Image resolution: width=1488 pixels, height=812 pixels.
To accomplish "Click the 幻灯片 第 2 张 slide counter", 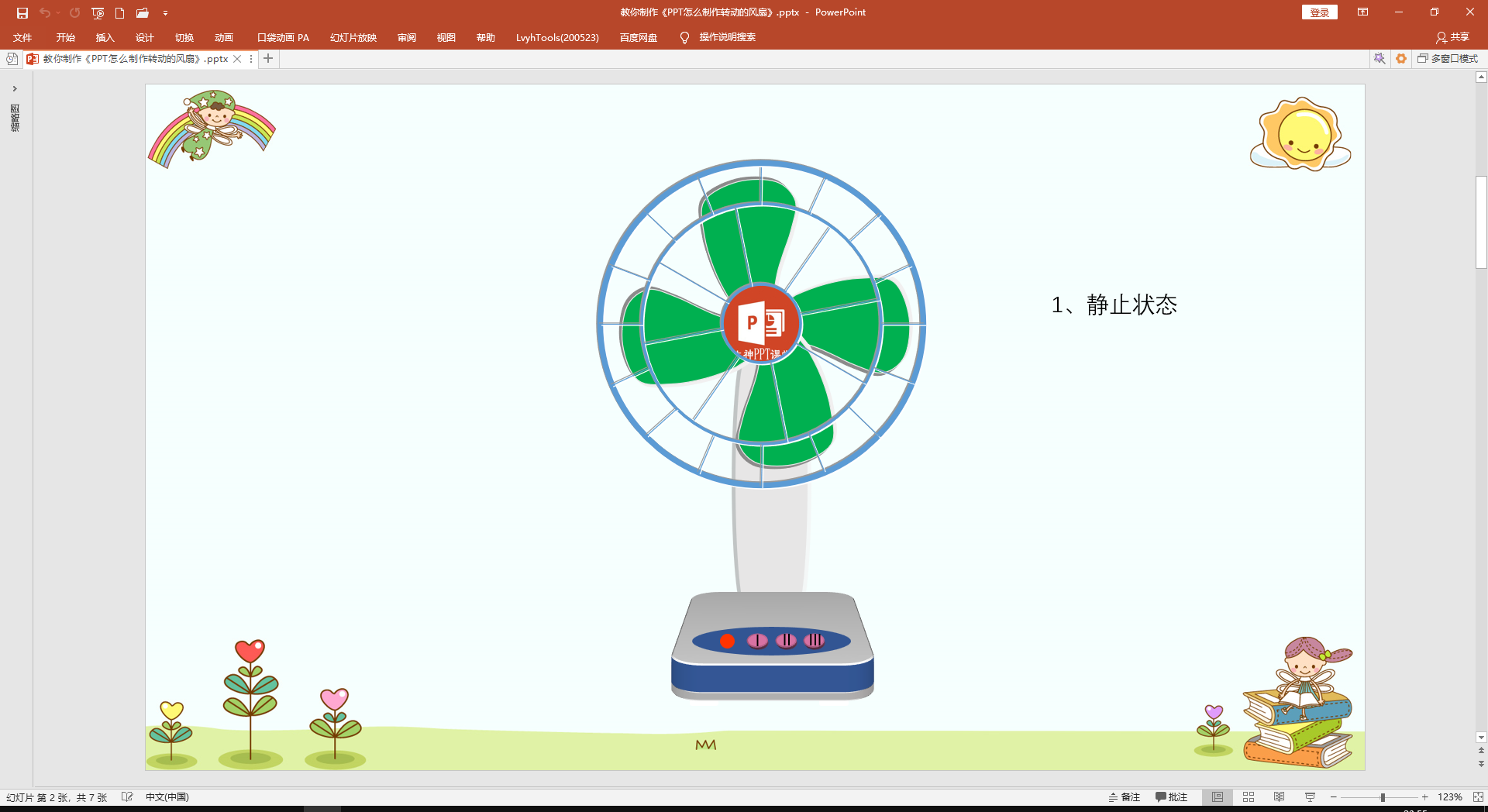I will (x=57, y=797).
